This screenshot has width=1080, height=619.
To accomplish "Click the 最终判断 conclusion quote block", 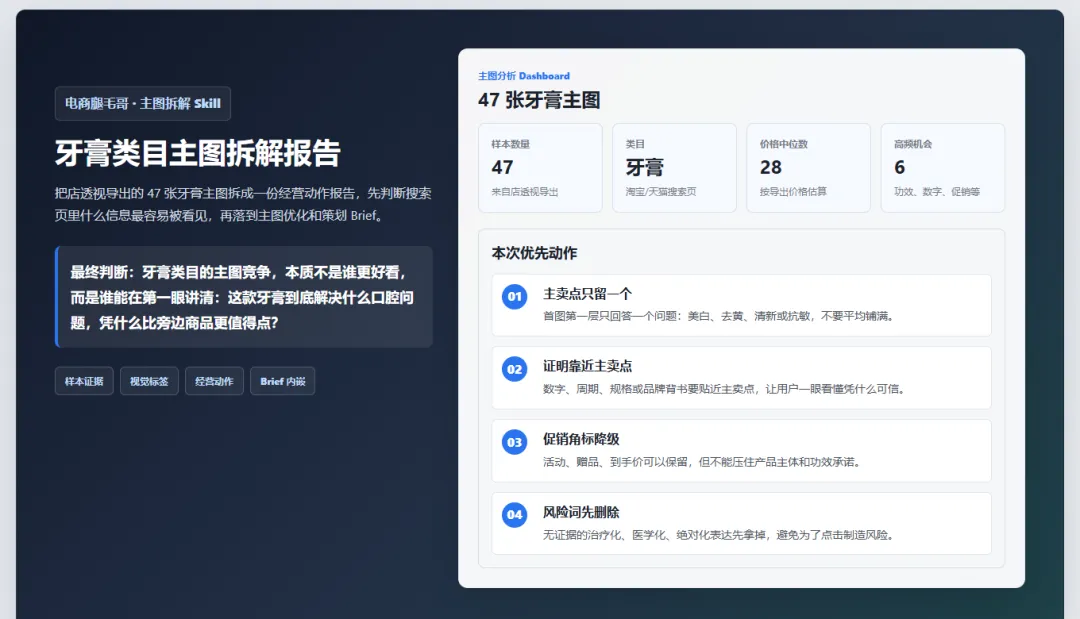I will coord(244,297).
